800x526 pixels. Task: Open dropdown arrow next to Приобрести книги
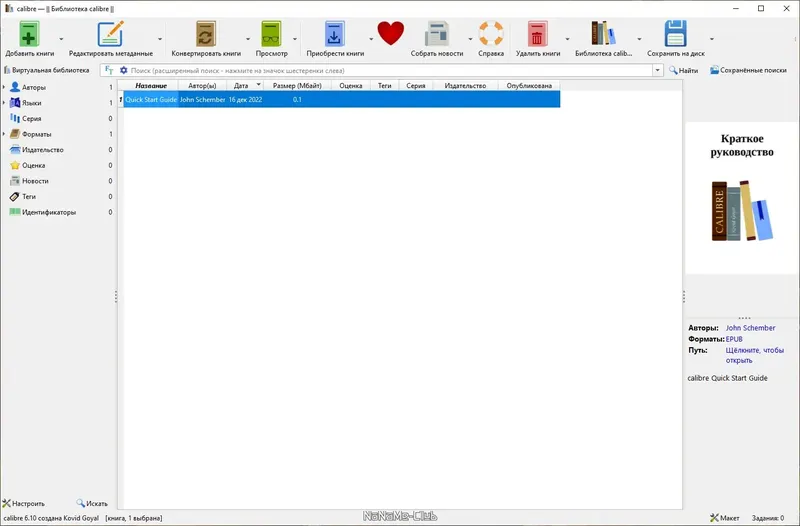[371, 39]
